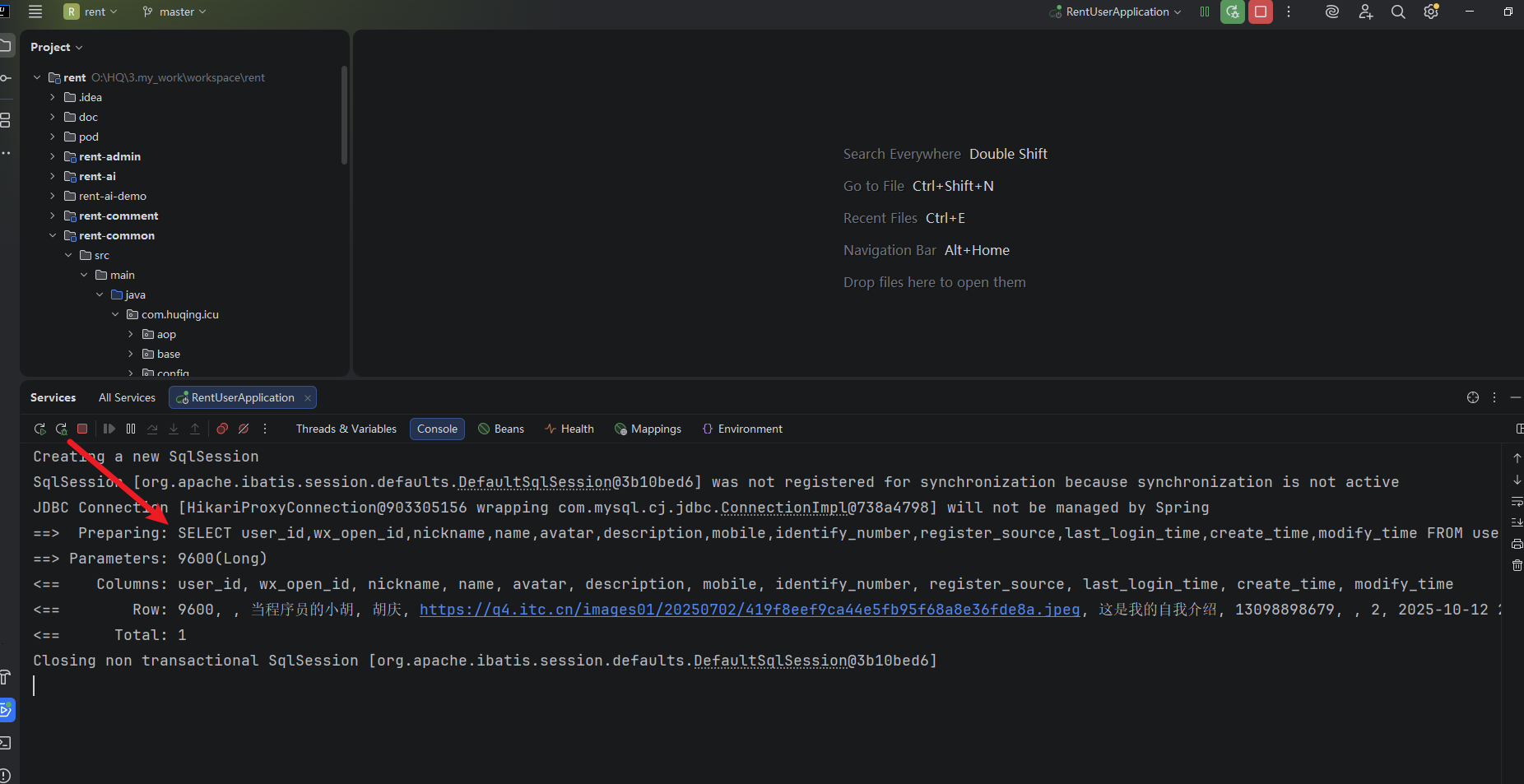Open the rent project dropdown
The image size is (1524, 784).
(91, 12)
